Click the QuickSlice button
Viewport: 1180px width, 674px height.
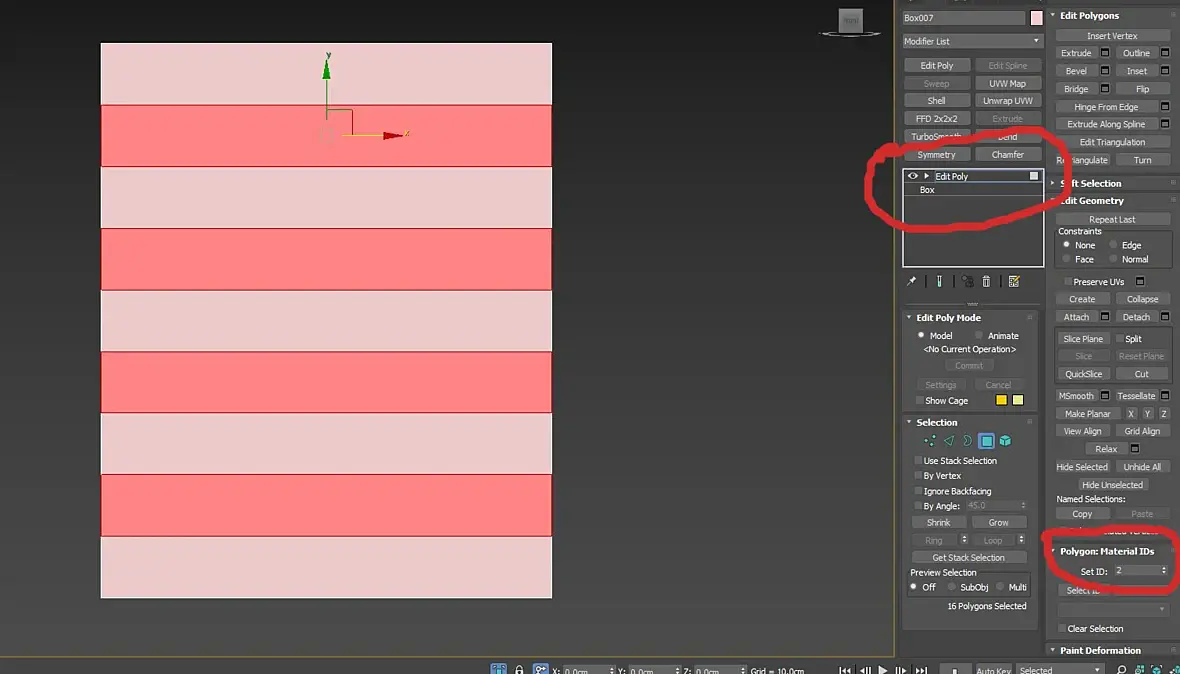(x=1084, y=374)
